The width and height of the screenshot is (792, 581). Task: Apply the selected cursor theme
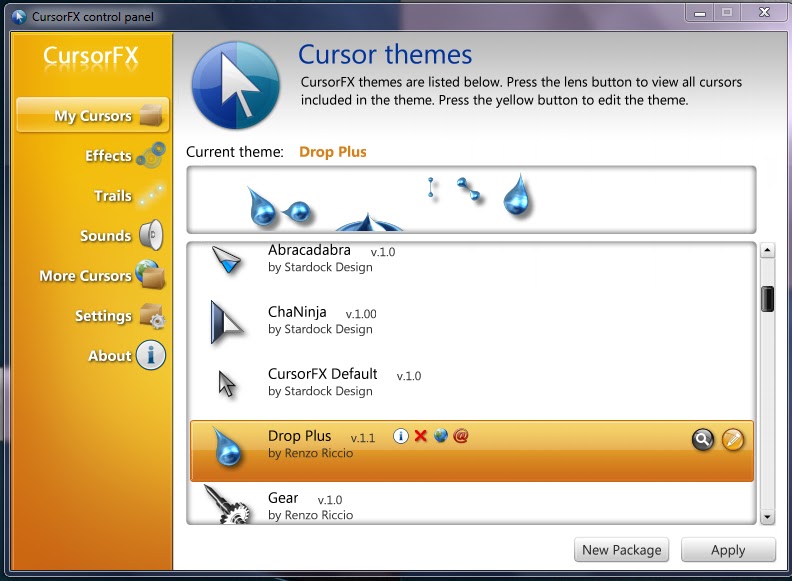pos(728,550)
